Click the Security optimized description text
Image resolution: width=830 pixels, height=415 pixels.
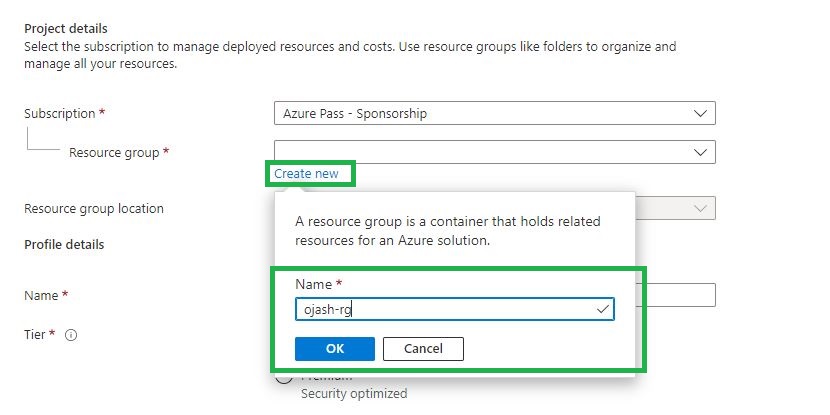pyautogui.click(x=354, y=394)
